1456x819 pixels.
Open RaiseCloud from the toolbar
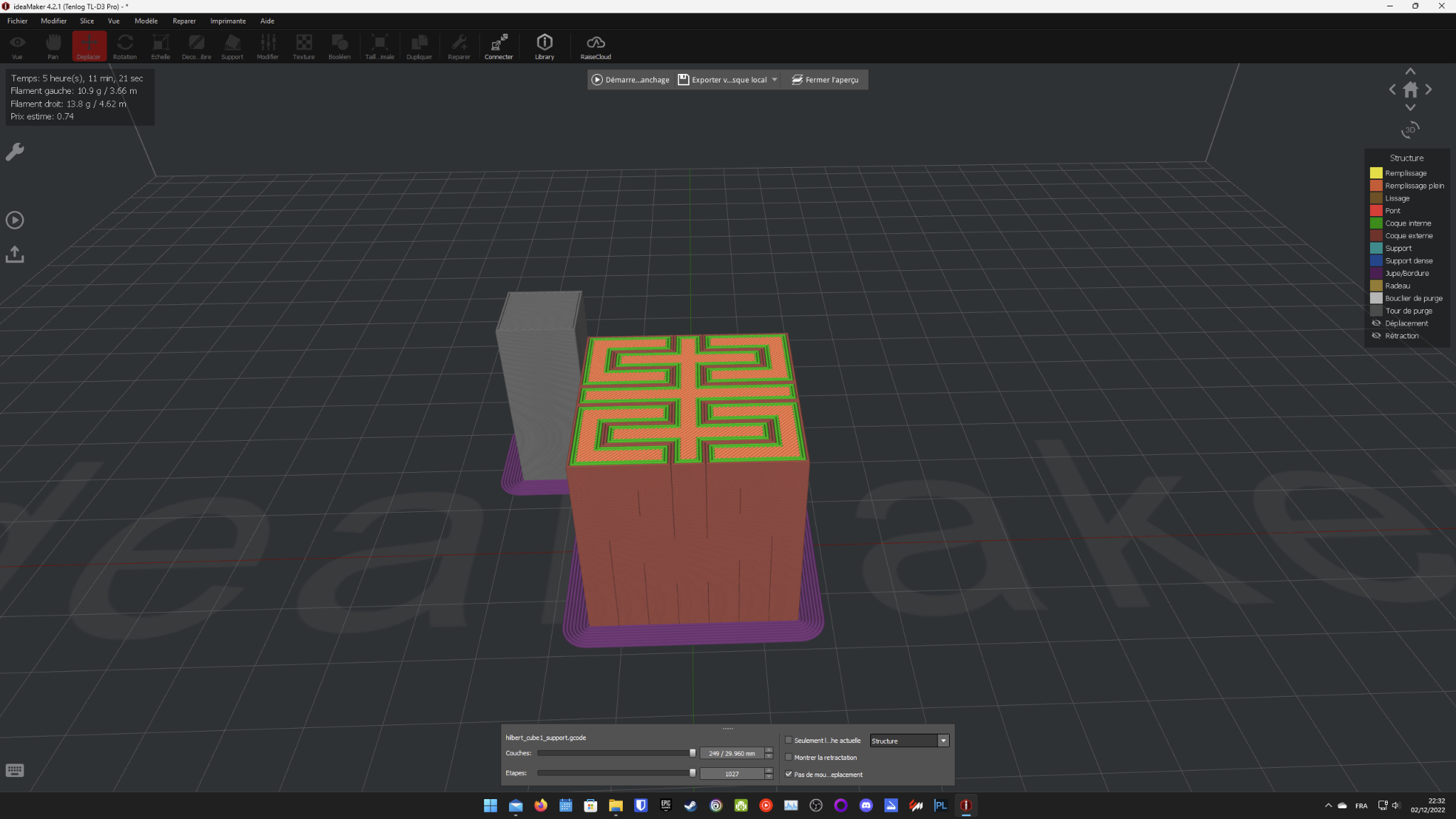tap(596, 47)
